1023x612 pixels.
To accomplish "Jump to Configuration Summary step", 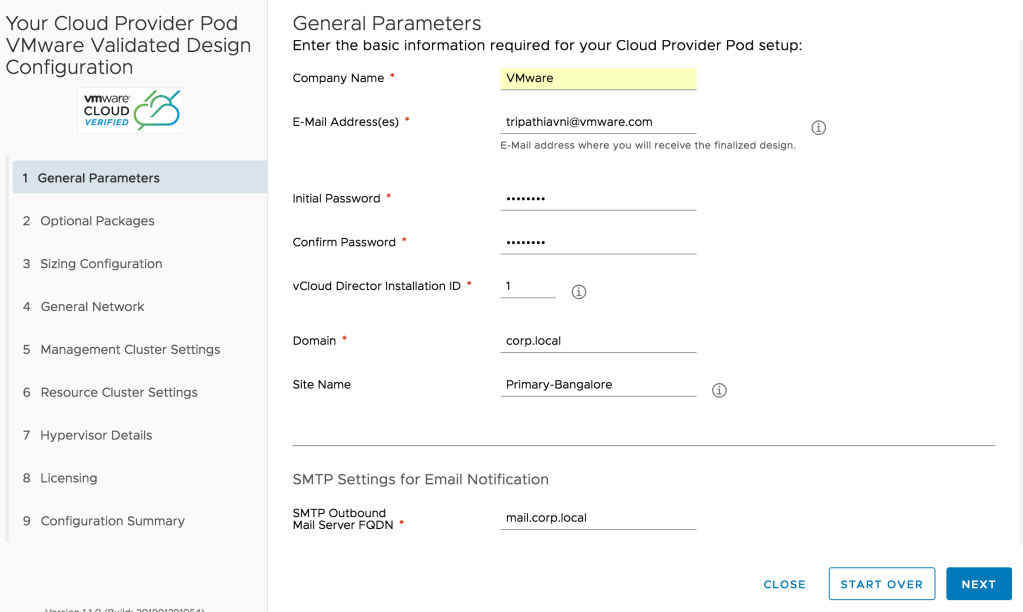I will (112, 522).
